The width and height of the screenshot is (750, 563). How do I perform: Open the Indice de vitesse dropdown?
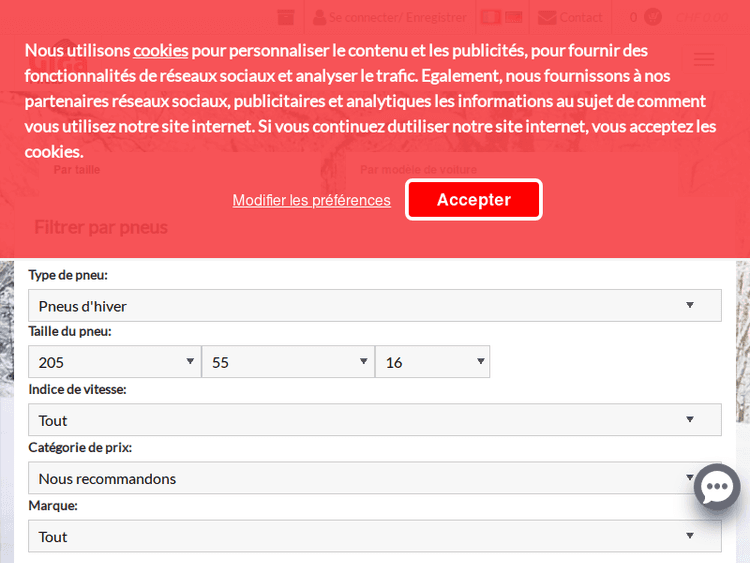click(375, 420)
